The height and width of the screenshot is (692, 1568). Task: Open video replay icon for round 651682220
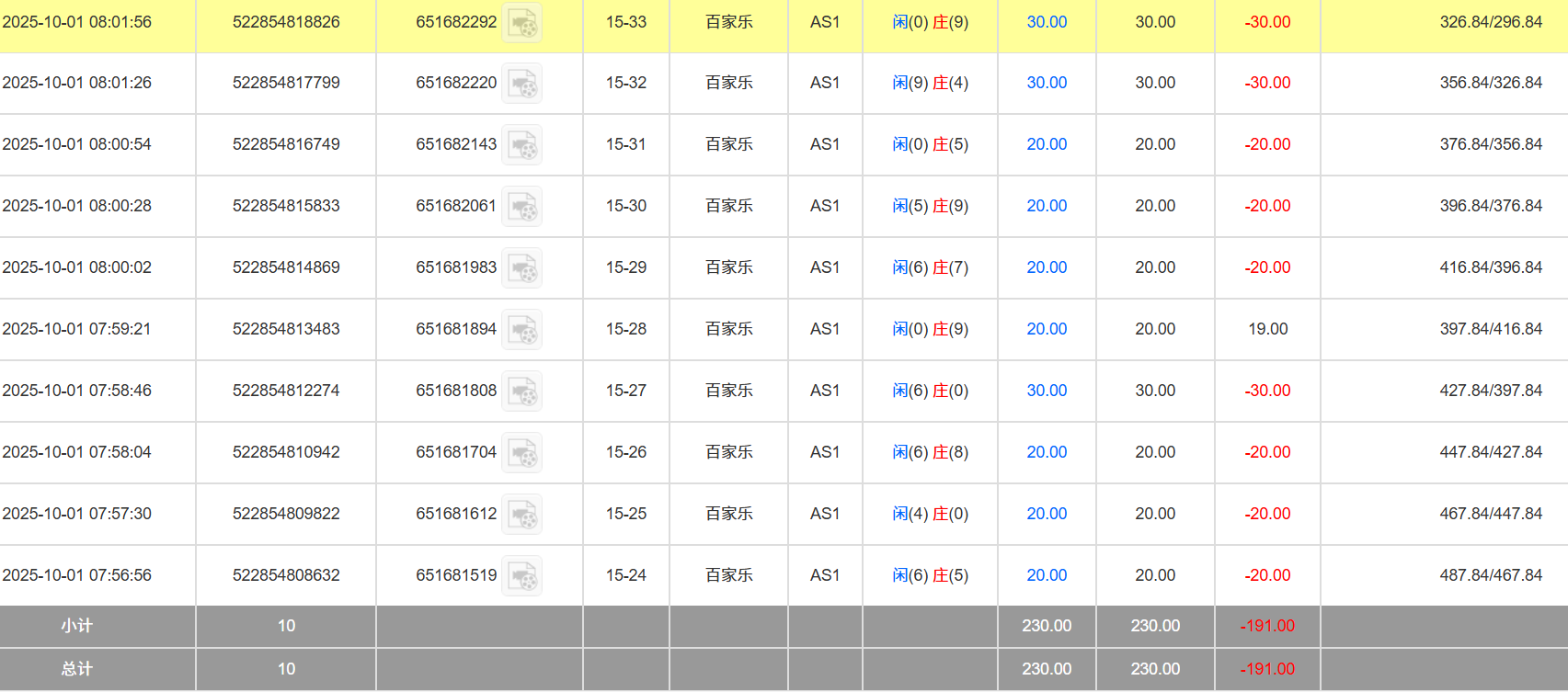click(x=521, y=84)
